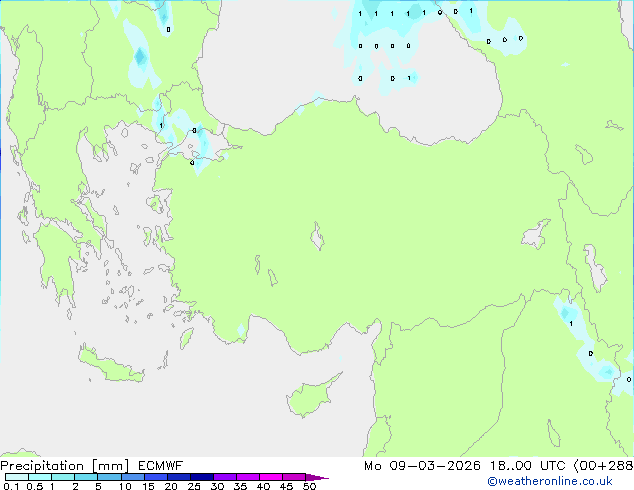The width and height of the screenshot is (634, 490).
Task: Click the '(00+288' forecast offset text
Action: point(603,466)
